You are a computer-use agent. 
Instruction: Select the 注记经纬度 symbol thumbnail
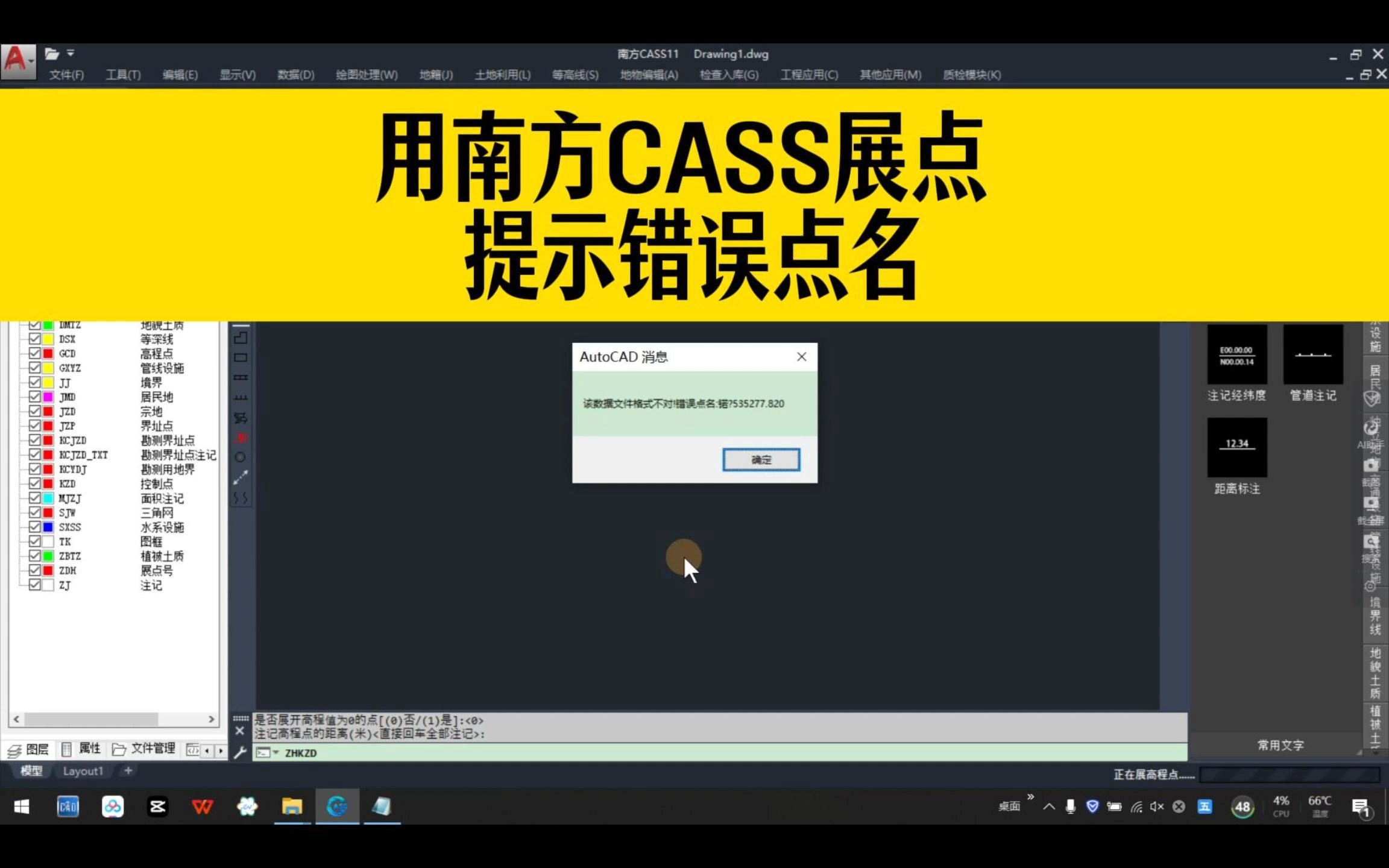pos(1237,355)
